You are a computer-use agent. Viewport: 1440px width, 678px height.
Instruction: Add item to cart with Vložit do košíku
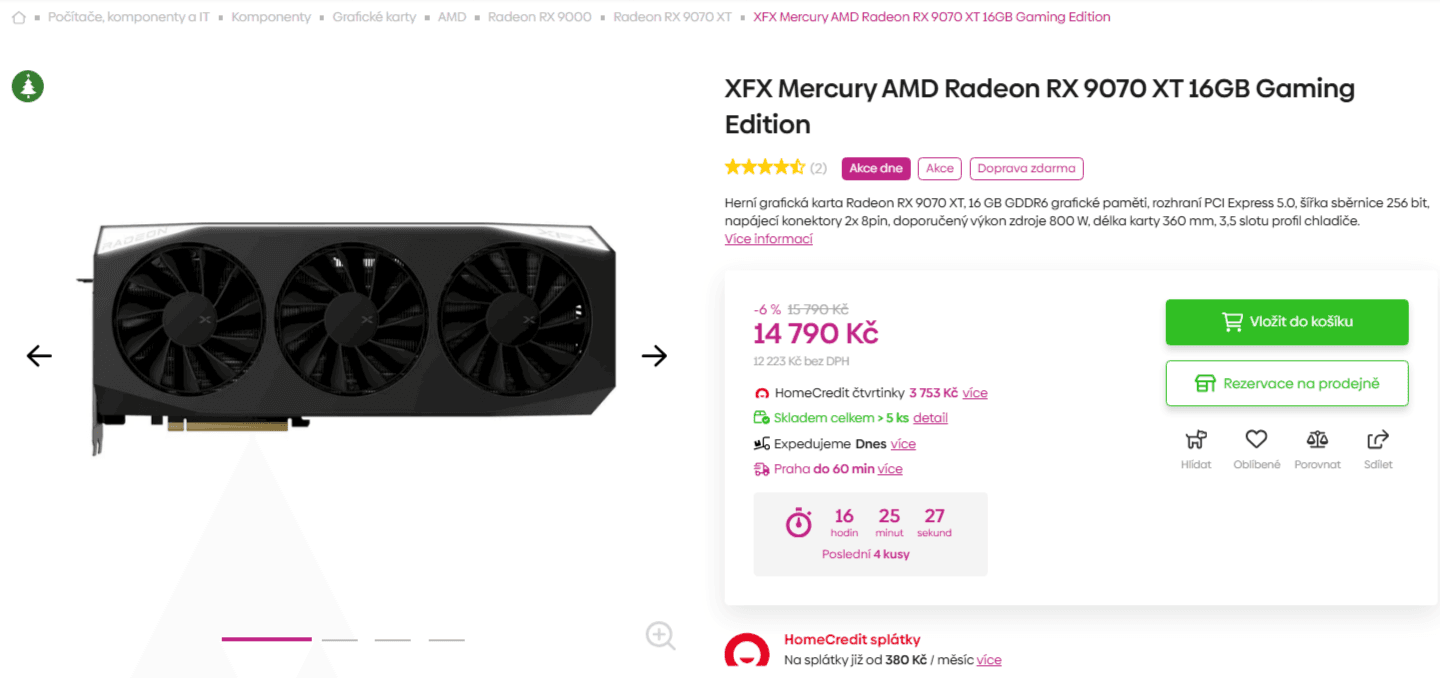1287,321
